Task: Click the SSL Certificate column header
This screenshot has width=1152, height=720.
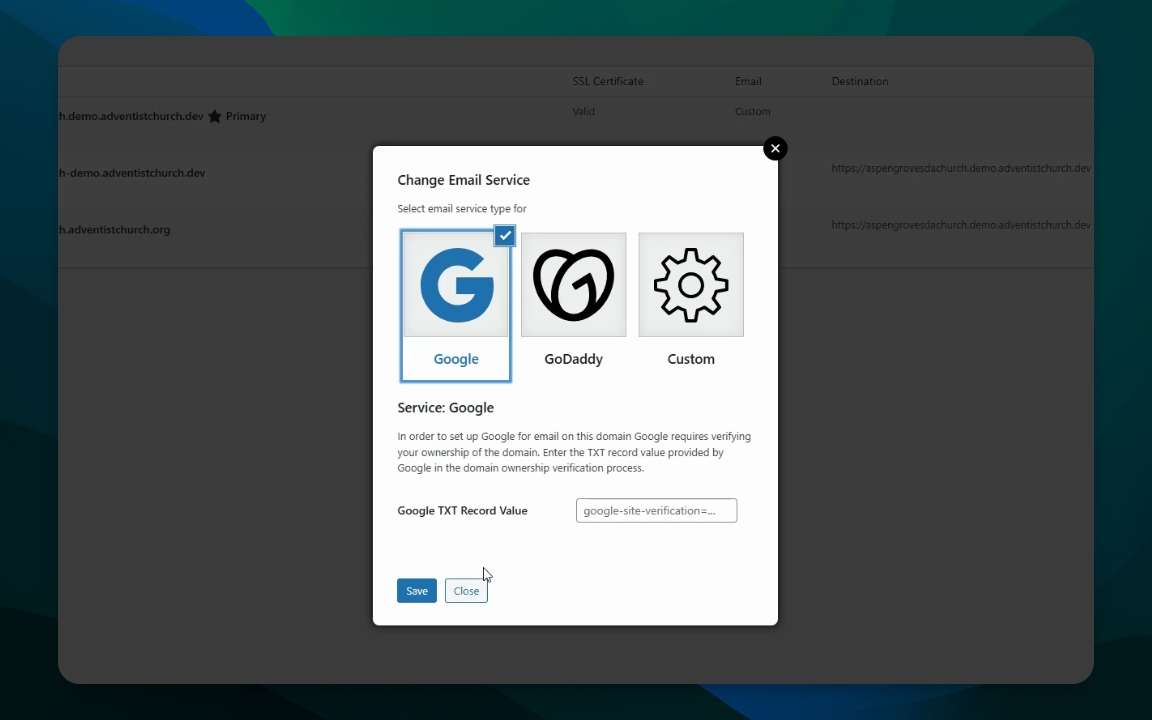Action: point(608,82)
